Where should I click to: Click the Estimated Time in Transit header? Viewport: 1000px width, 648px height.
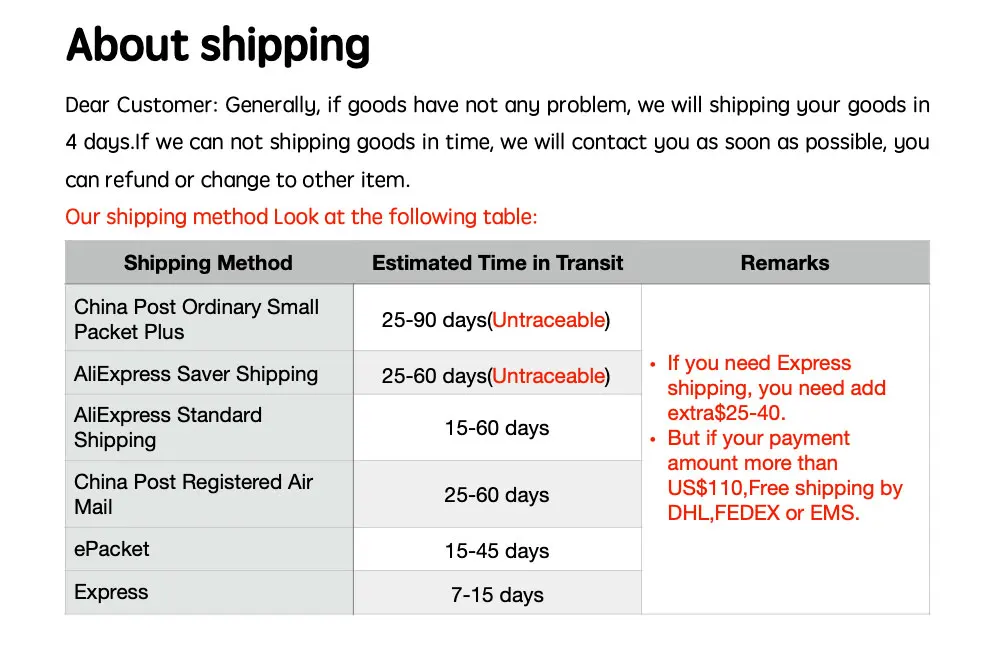[x=497, y=263]
